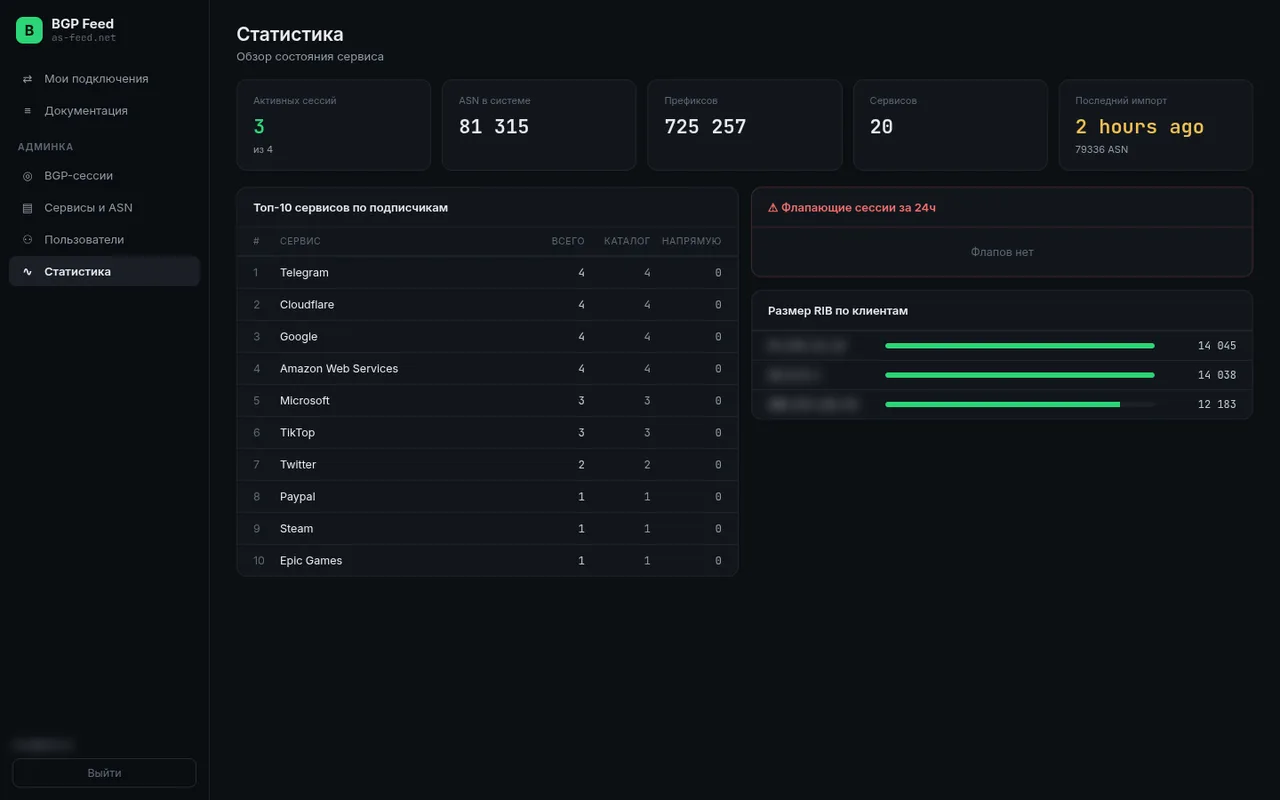
Task: Click the Paypal service name
Action: pyautogui.click(x=297, y=497)
